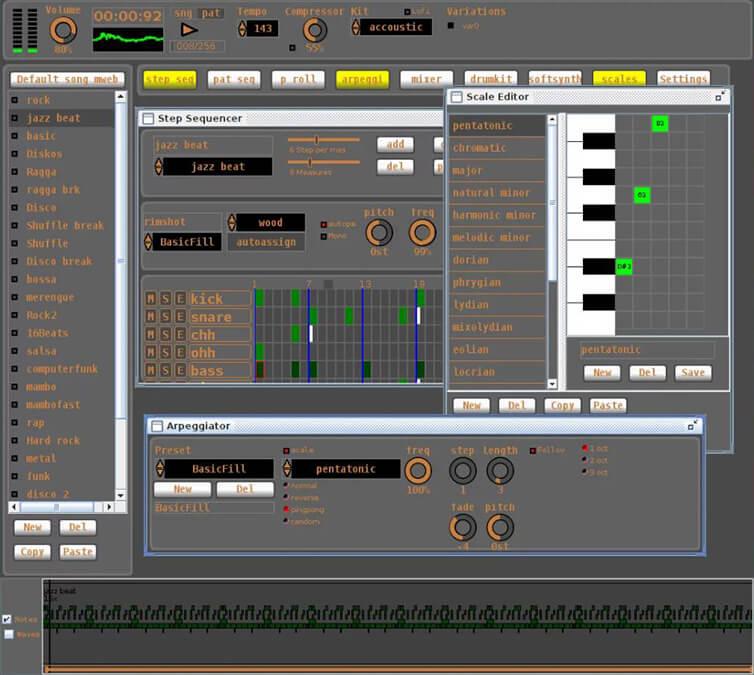Adjust the Step per mas slider
754x675 pixels.
tap(317, 140)
